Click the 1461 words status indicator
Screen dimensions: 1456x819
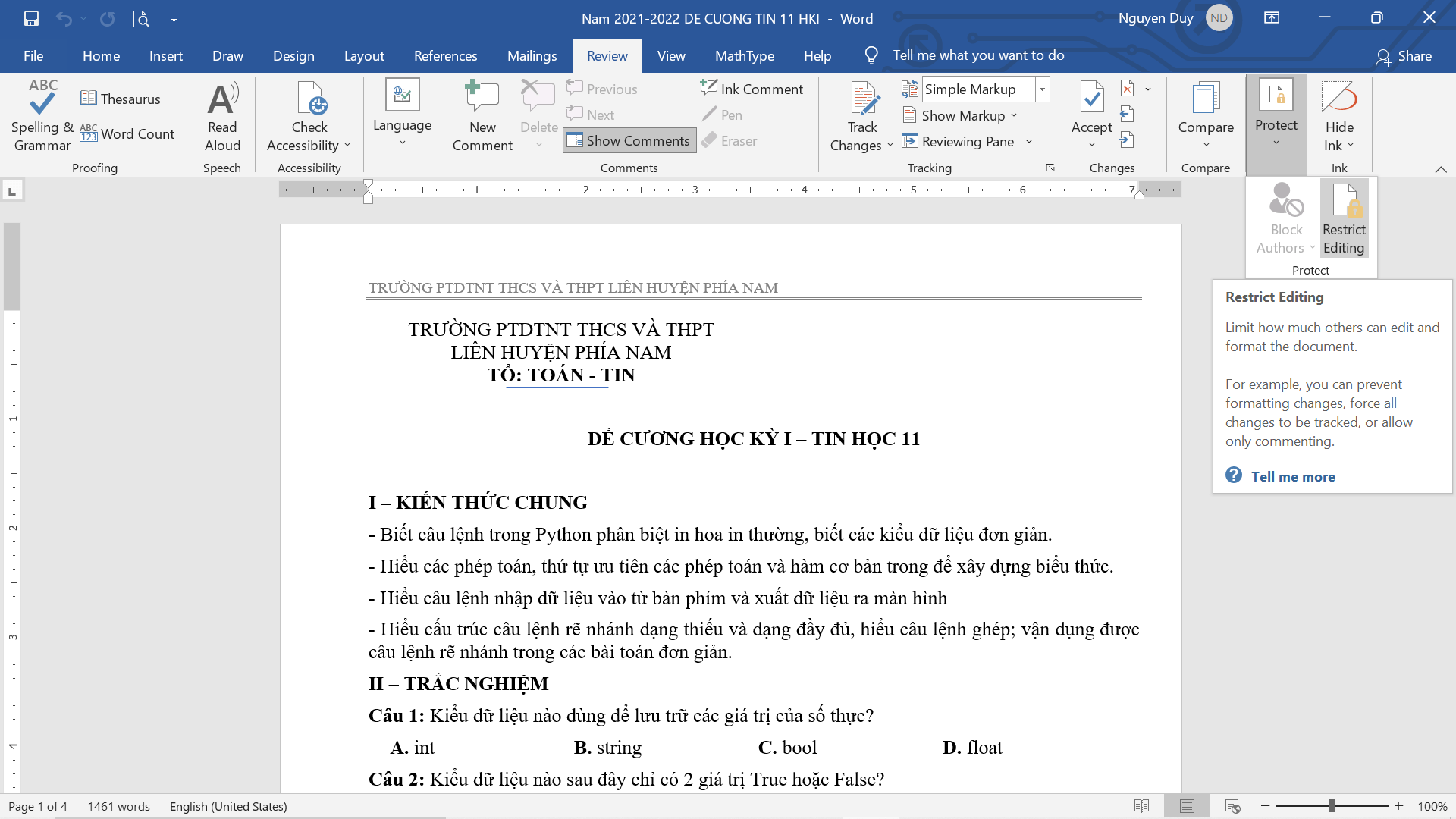click(x=118, y=806)
